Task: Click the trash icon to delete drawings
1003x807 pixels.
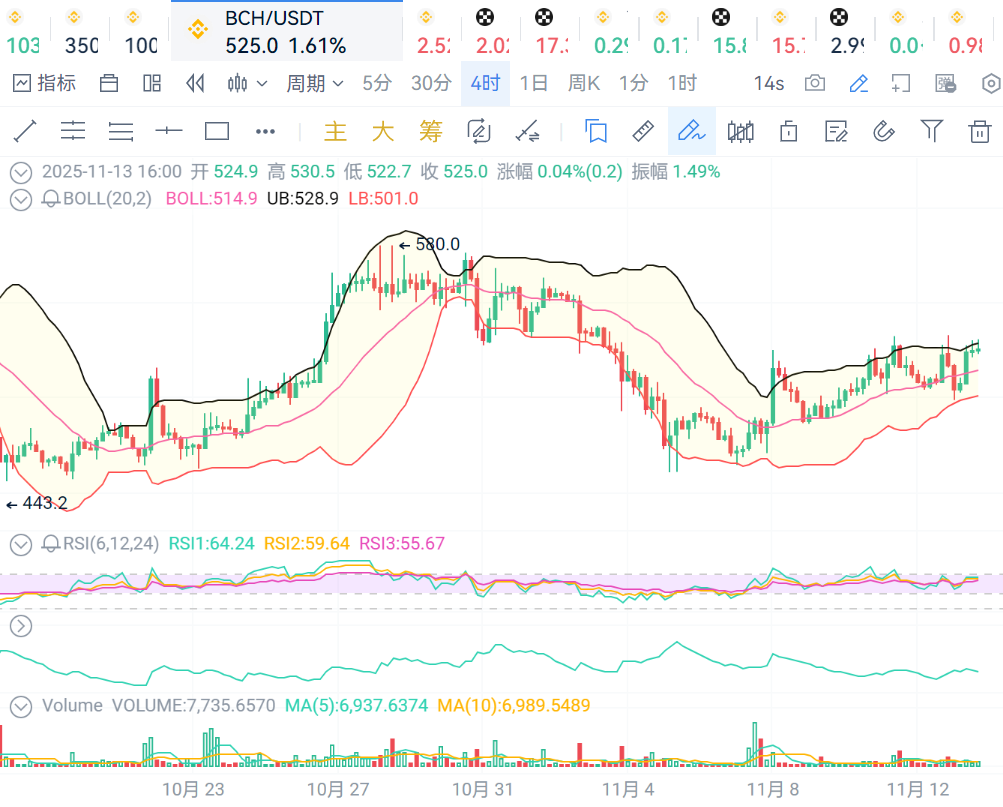Action: [x=979, y=131]
